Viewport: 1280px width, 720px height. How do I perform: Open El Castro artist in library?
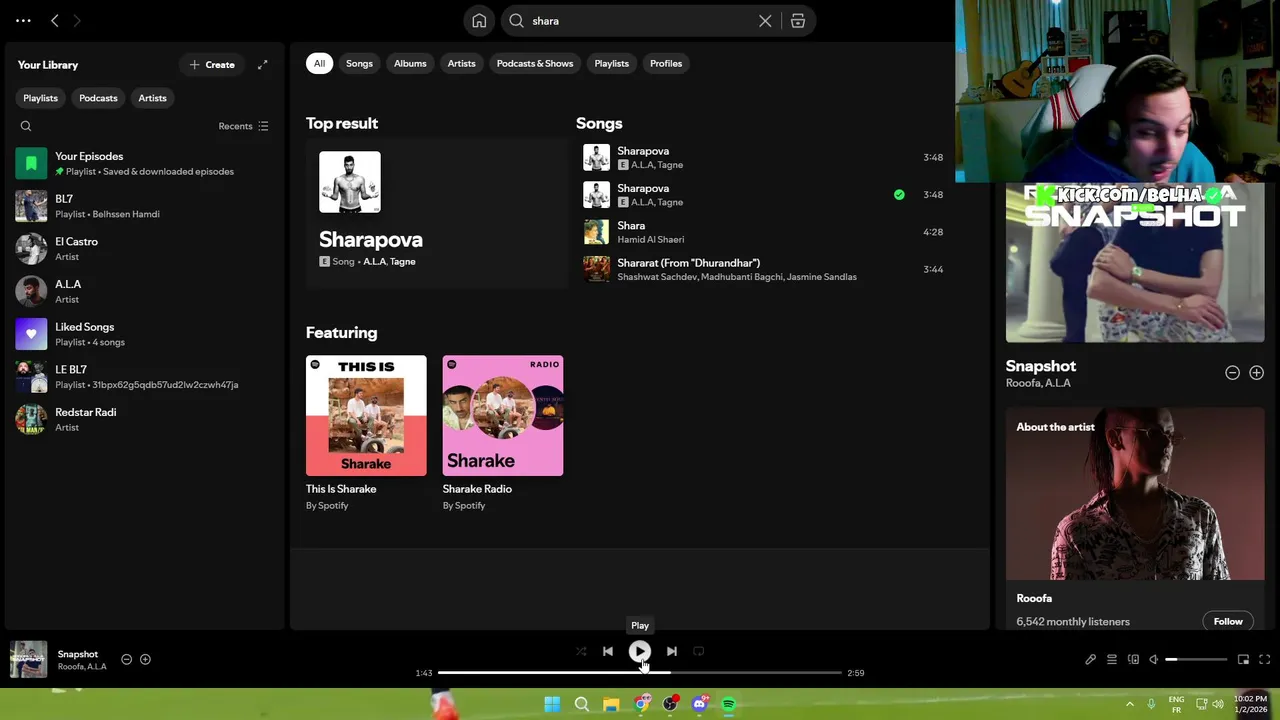[144, 249]
